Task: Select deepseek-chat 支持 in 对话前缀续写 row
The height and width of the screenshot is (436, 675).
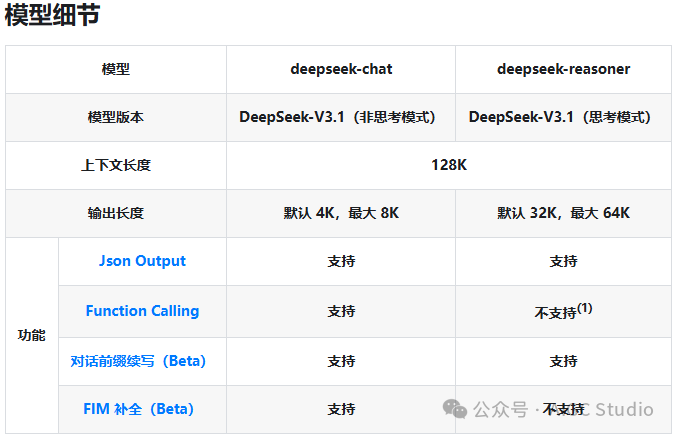Action: pos(341,361)
